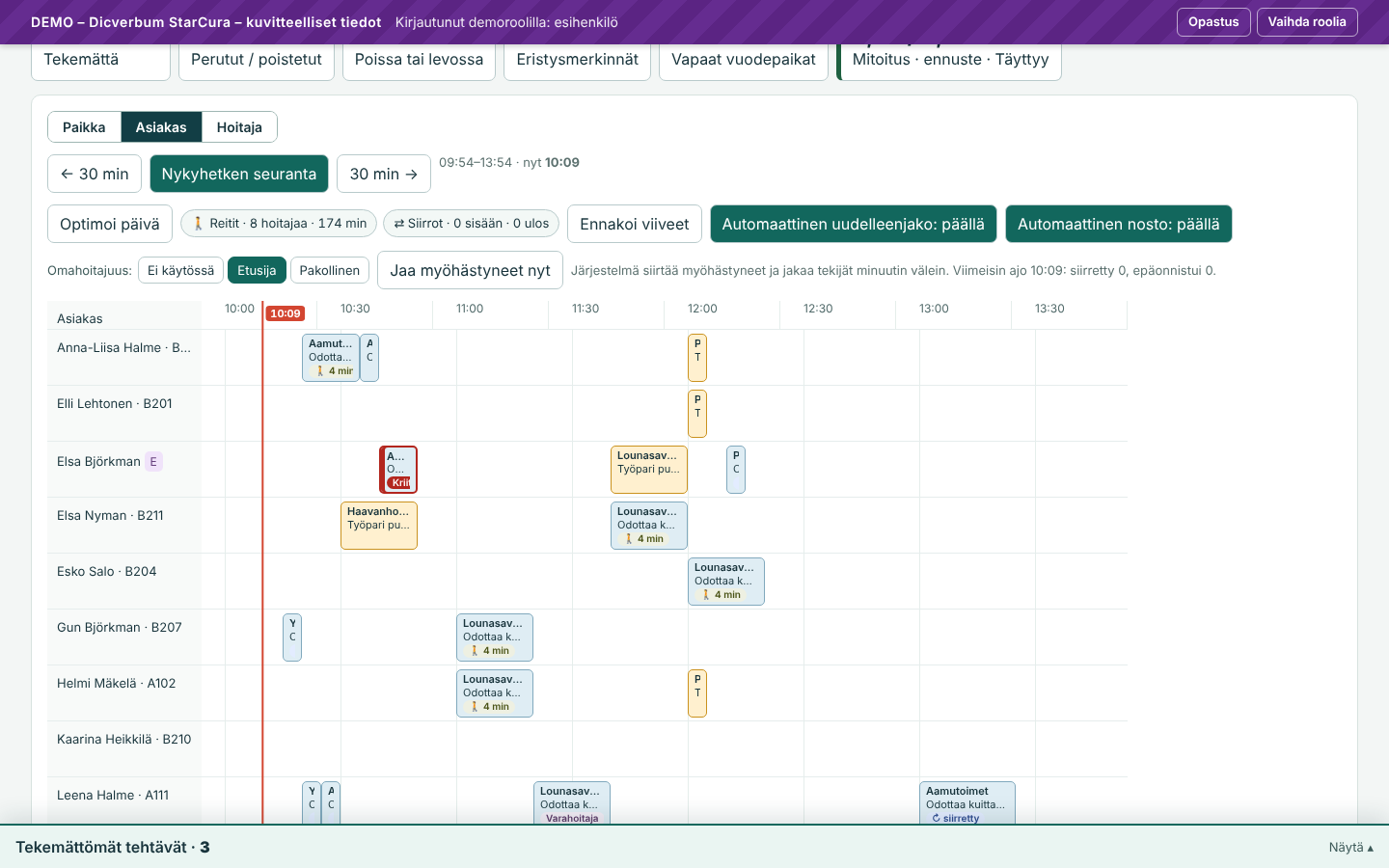Expand the Tekemättömät tehtävät panel via Näytä
Screen dimensions: 1389x868
(x=1350, y=847)
